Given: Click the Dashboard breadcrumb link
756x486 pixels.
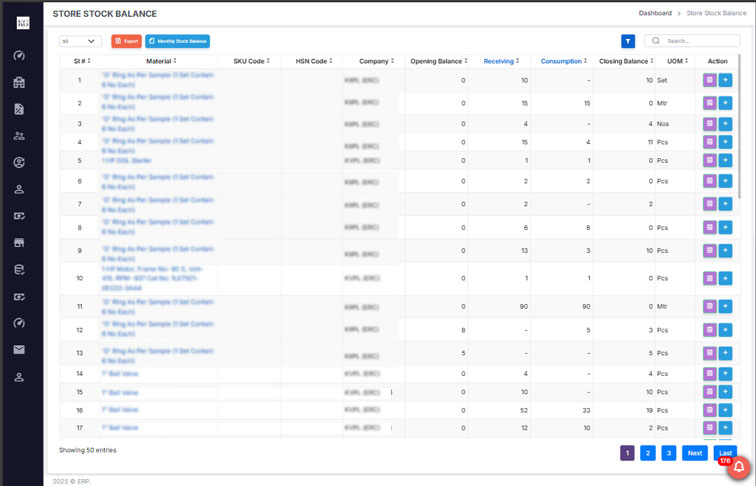Looking at the screenshot, I should tap(655, 13).
